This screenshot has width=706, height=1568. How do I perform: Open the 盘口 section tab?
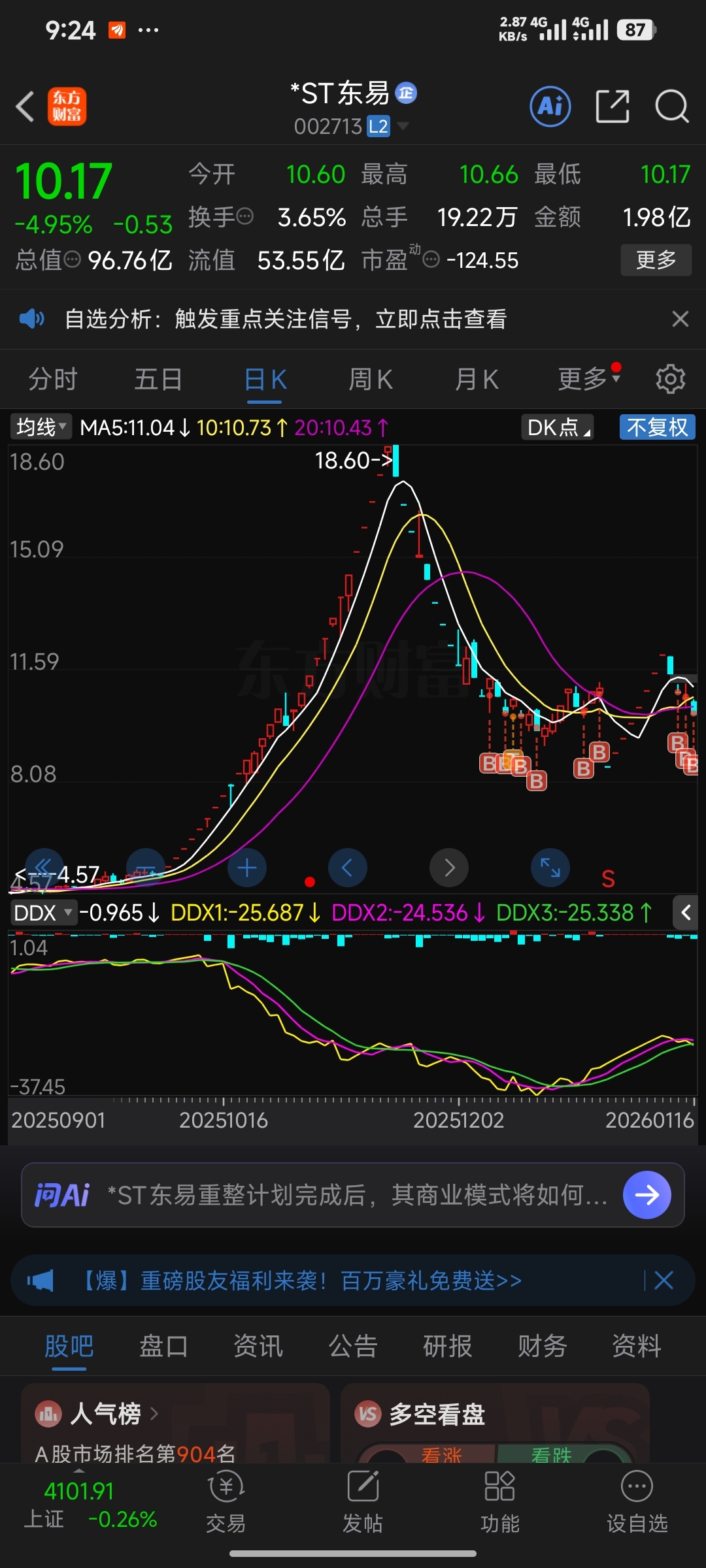[x=163, y=1347]
